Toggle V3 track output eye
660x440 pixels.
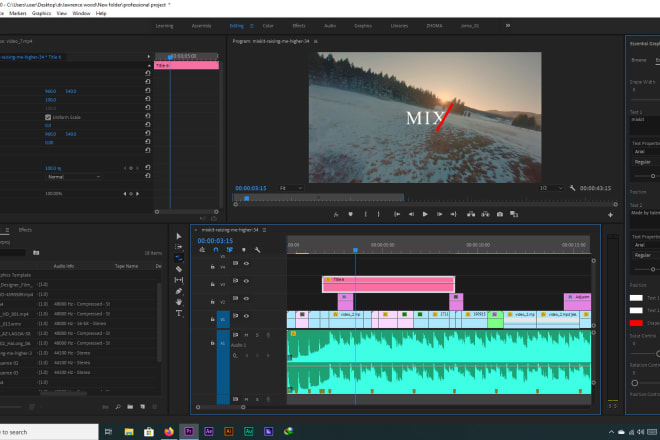coord(246,281)
